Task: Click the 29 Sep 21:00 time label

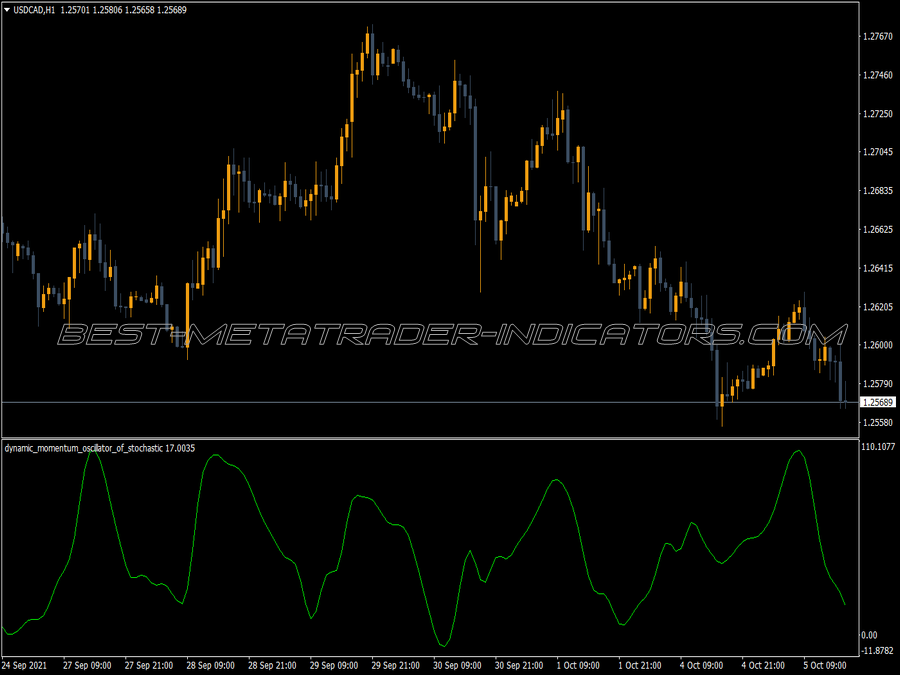Action: coord(395,665)
